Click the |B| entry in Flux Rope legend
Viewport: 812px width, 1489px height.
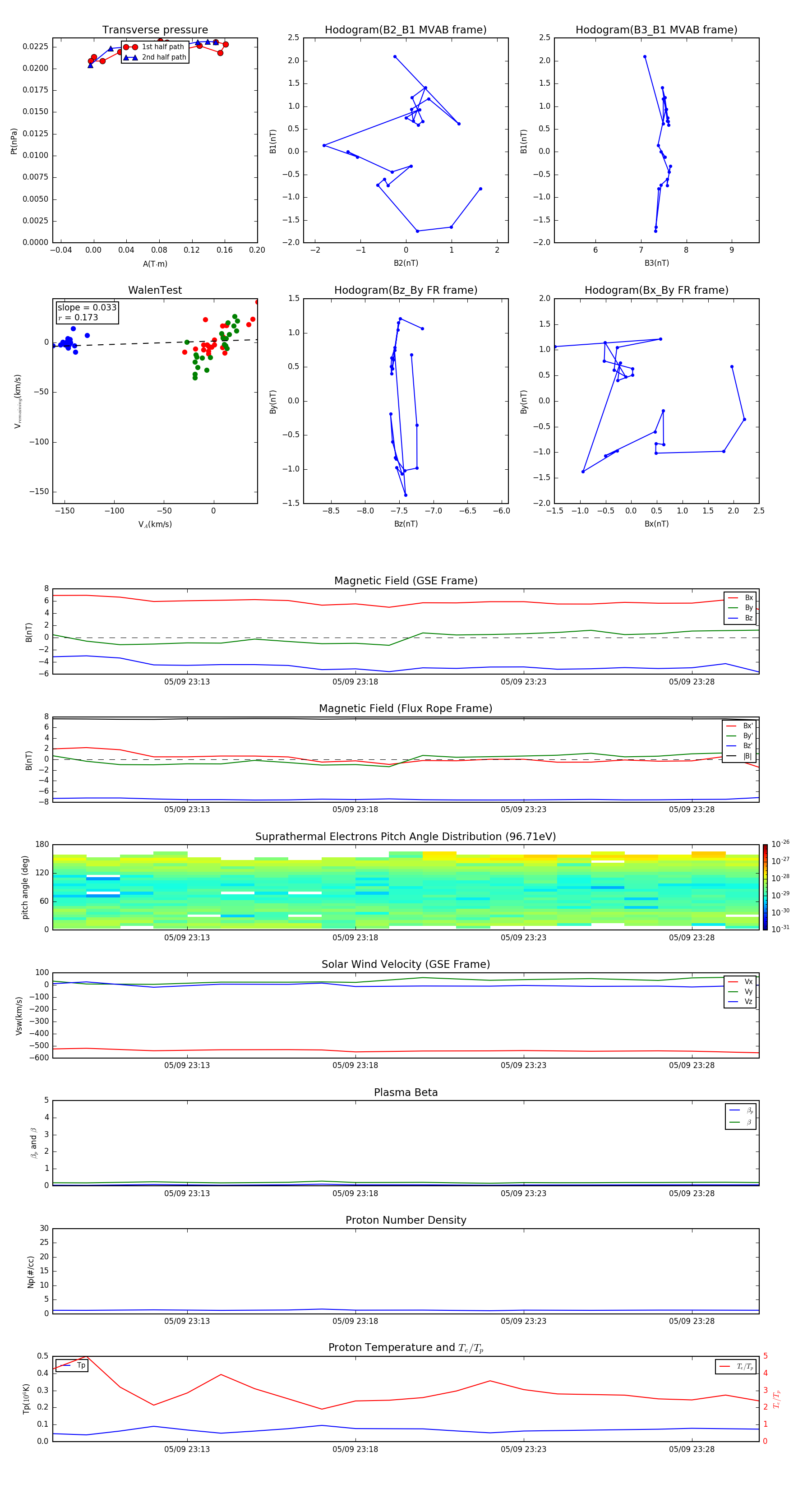pos(739,756)
